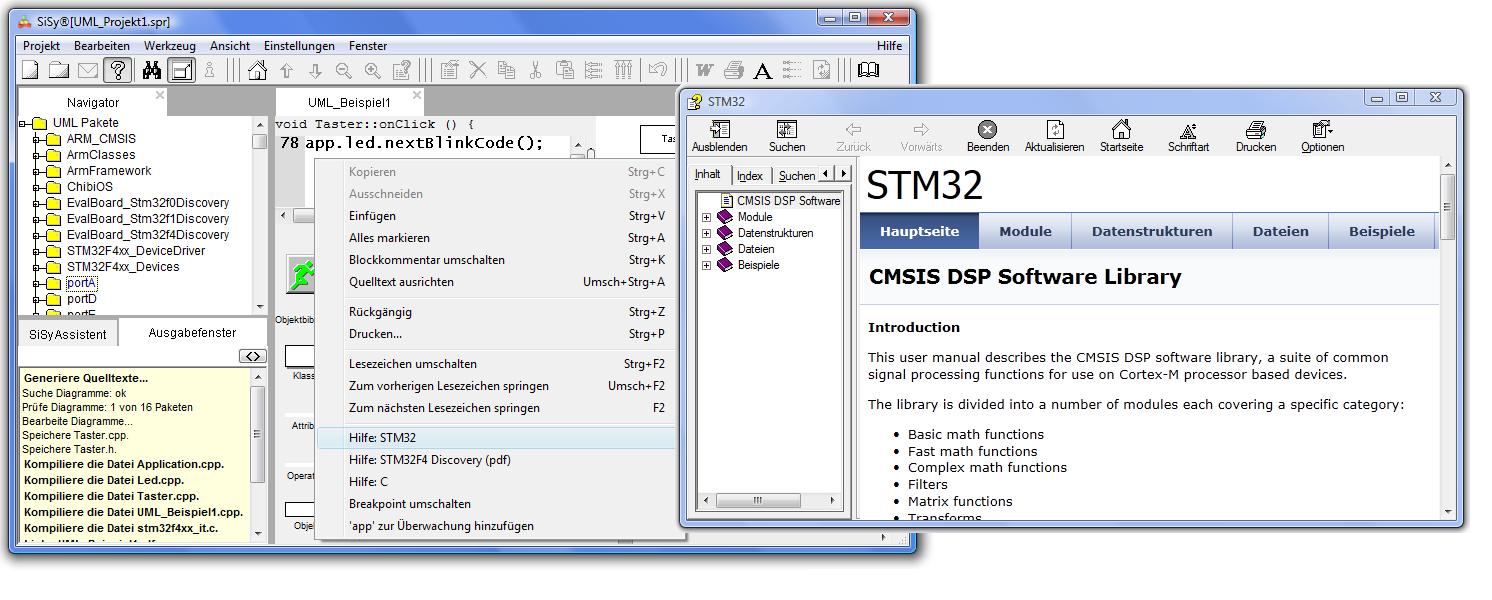Viewport: 1492px width, 600px height.
Task: Click the binoculars search icon
Action: tap(152, 70)
